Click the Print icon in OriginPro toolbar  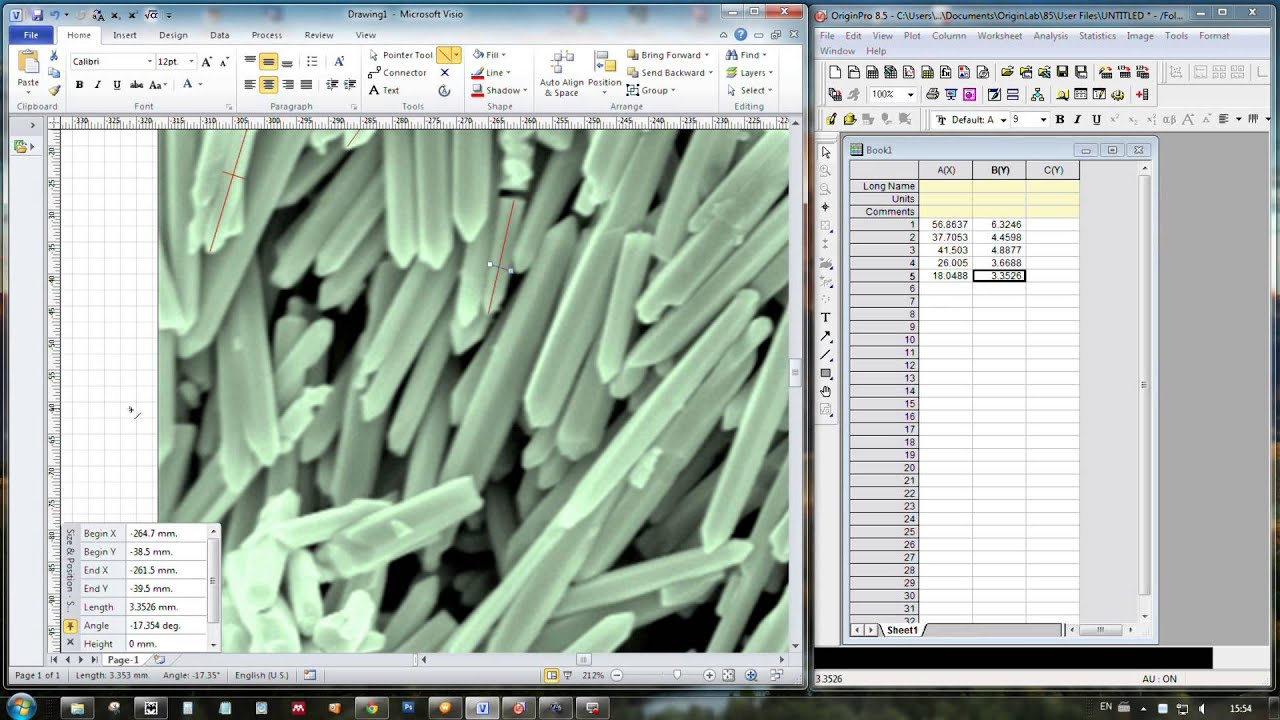click(x=932, y=95)
